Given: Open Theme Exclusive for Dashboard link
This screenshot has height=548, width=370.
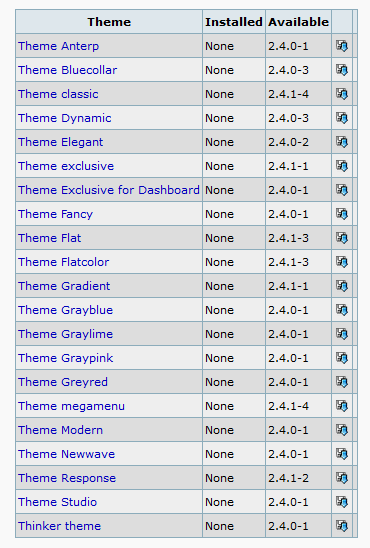Looking at the screenshot, I should [x=109, y=190].
